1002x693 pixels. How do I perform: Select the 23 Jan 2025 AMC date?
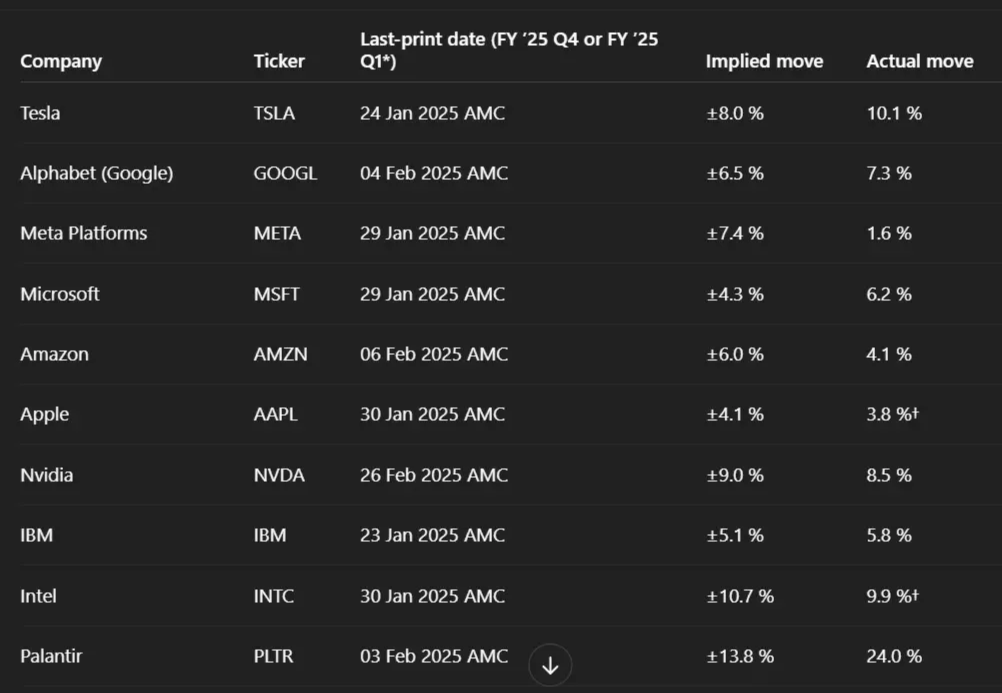(432, 535)
